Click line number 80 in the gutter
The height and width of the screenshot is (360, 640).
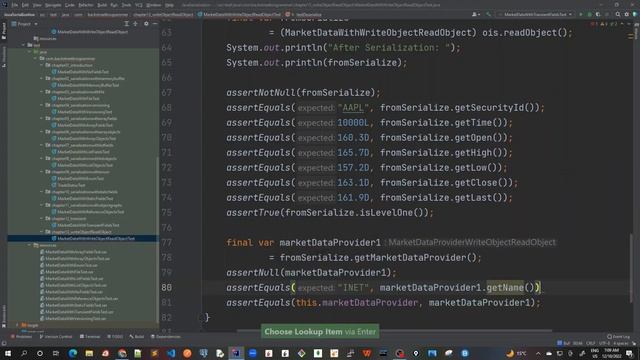coord(167,288)
